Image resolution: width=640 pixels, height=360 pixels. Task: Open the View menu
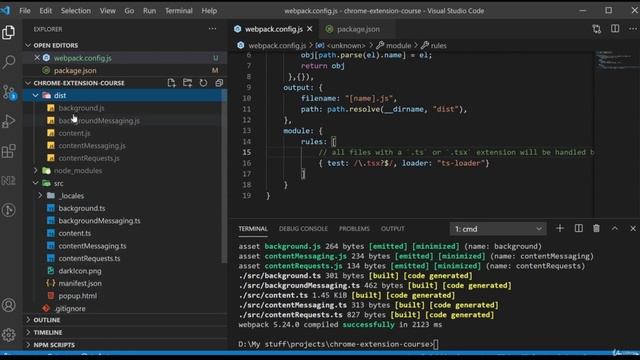coord(107,11)
